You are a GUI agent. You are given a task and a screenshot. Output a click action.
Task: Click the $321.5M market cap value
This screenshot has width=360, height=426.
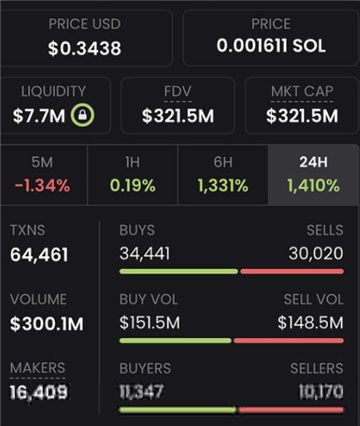pos(302,116)
